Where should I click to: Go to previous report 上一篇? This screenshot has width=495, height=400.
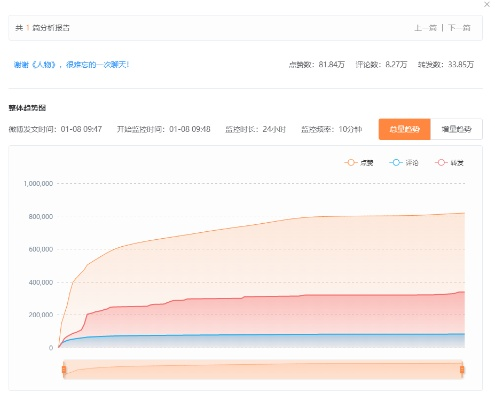pos(425,28)
